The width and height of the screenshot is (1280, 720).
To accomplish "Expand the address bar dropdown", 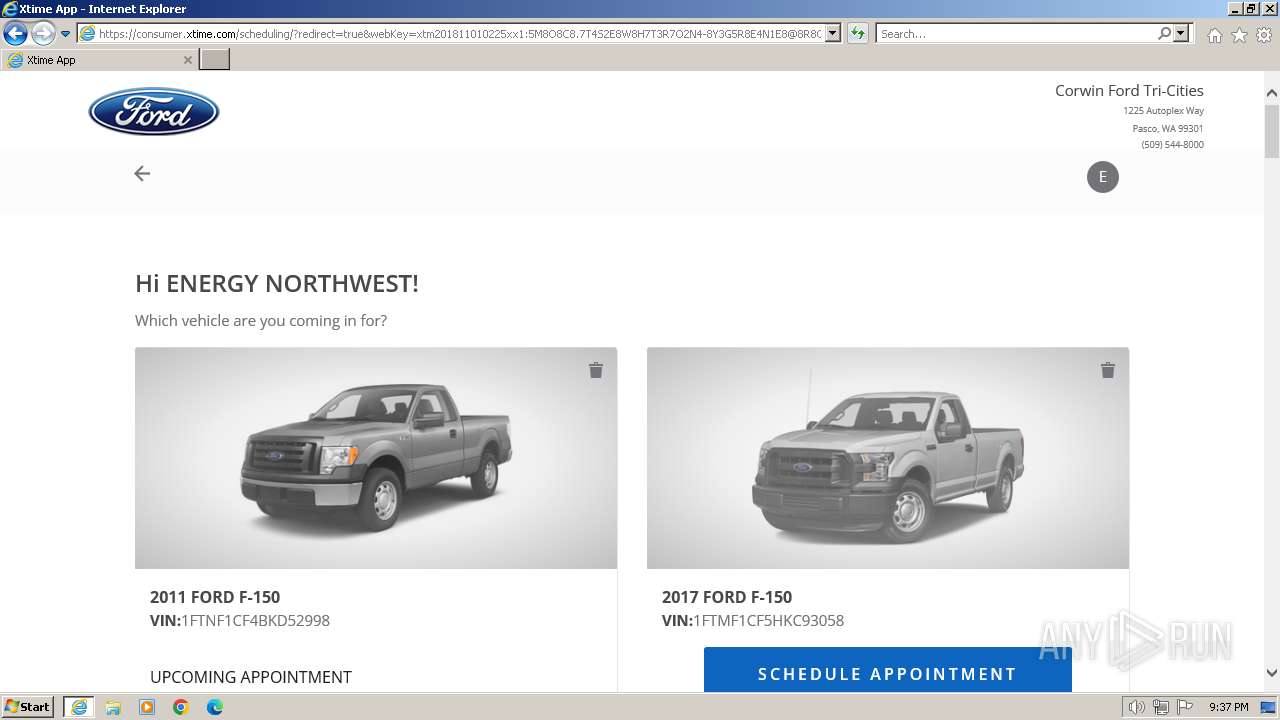I will (833, 34).
